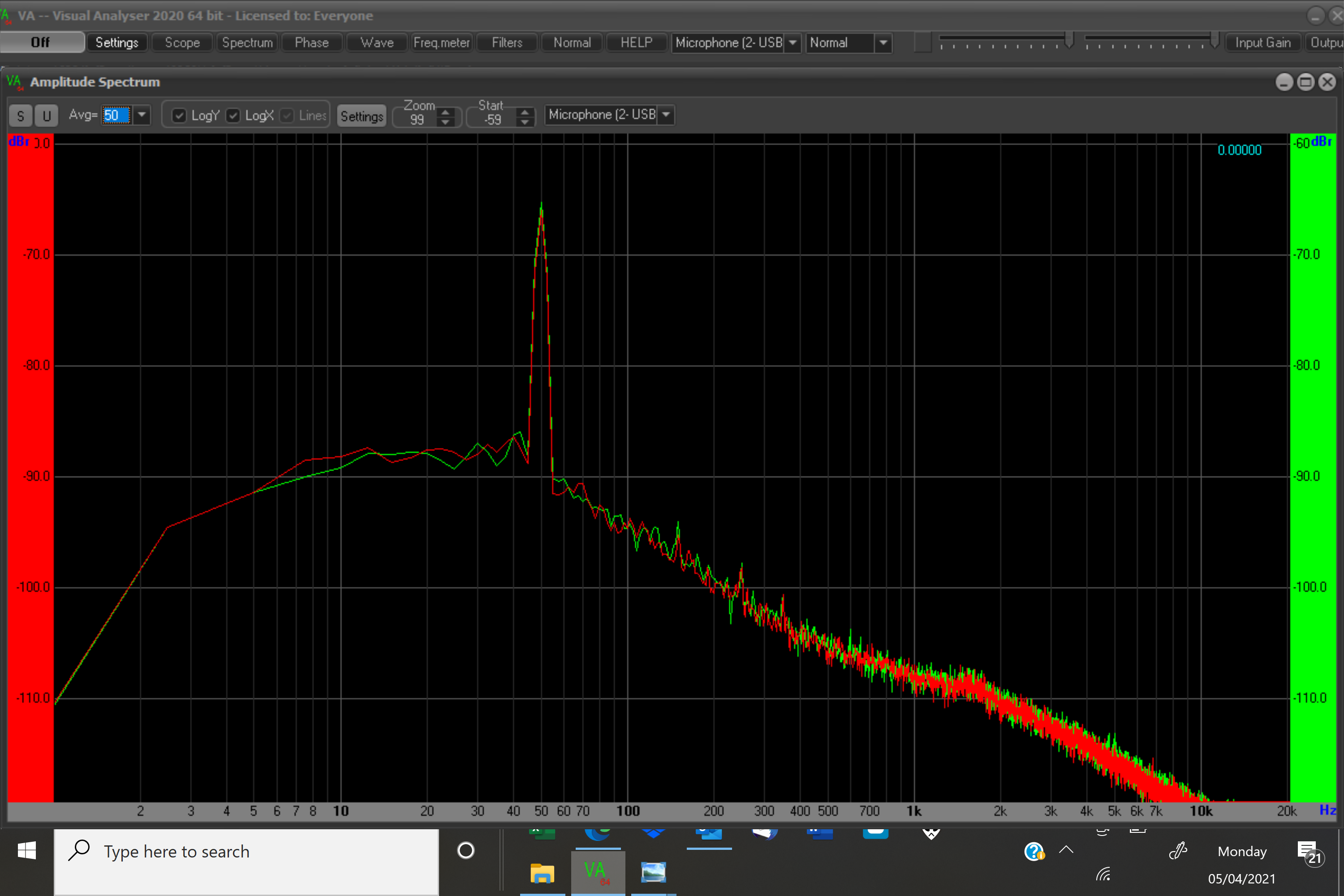
Task: Open the Freq.meter tool
Action: coord(442,43)
